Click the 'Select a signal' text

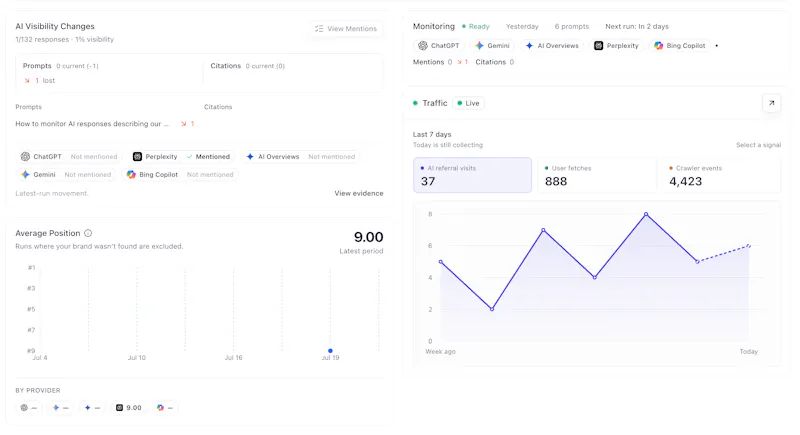click(758, 145)
